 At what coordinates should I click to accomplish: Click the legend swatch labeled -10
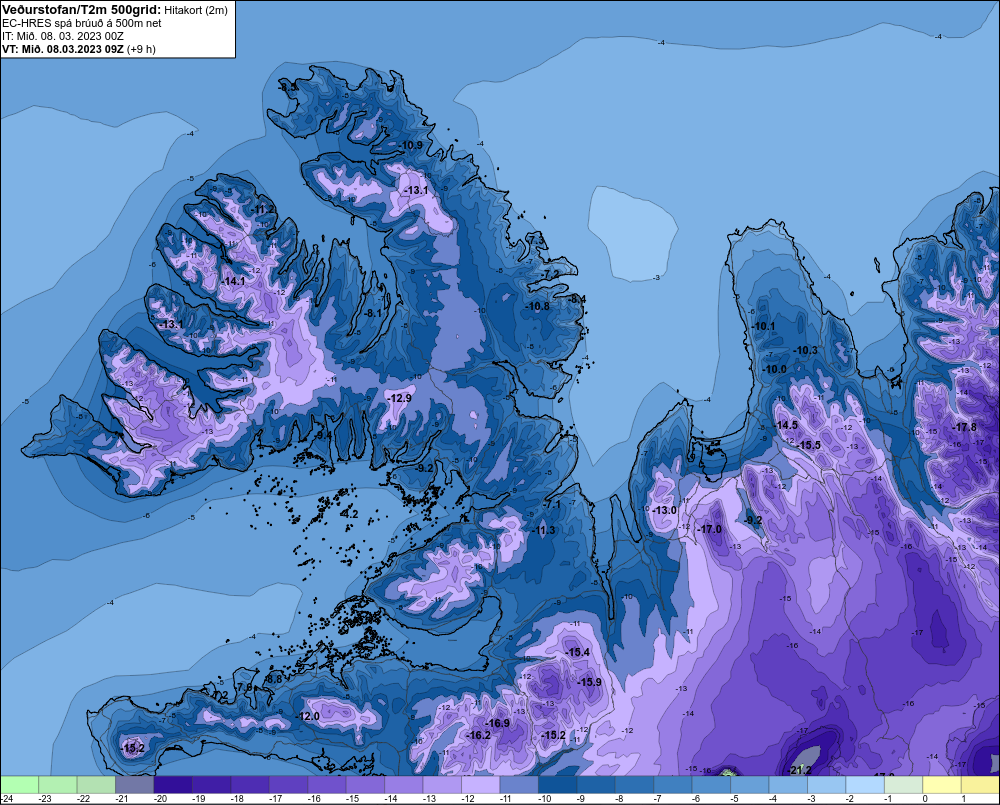[x=558, y=784]
